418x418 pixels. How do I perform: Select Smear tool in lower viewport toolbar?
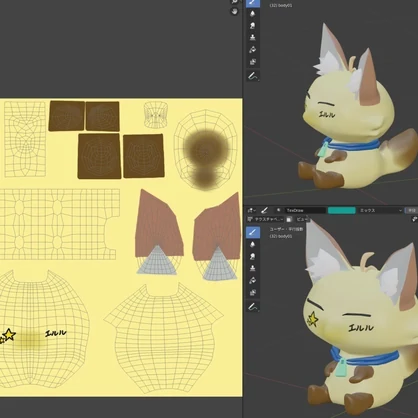(x=253, y=256)
